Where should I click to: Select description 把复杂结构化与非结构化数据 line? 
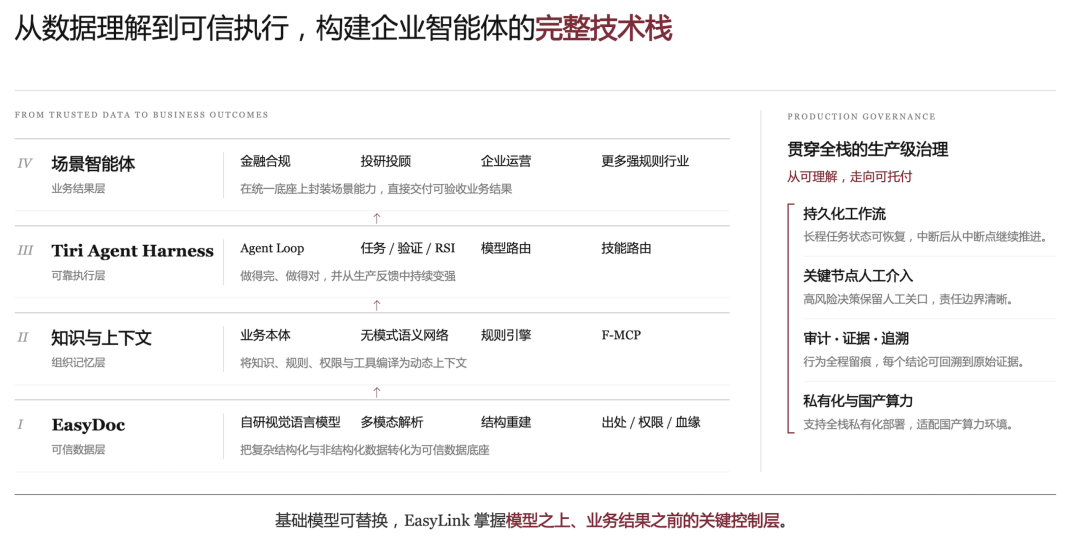[364, 450]
